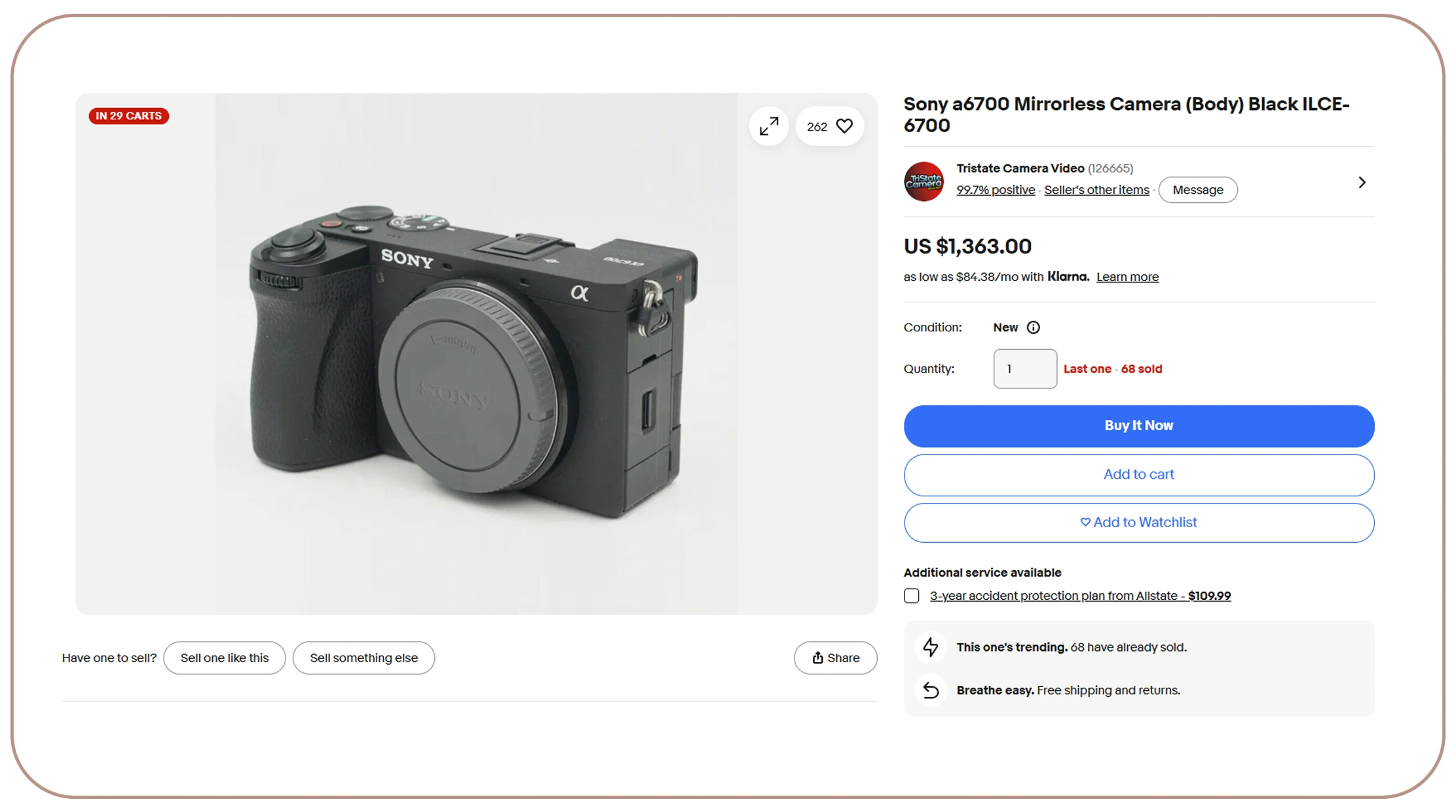Click the Tristate Camera seller logo

coord(924,181)
